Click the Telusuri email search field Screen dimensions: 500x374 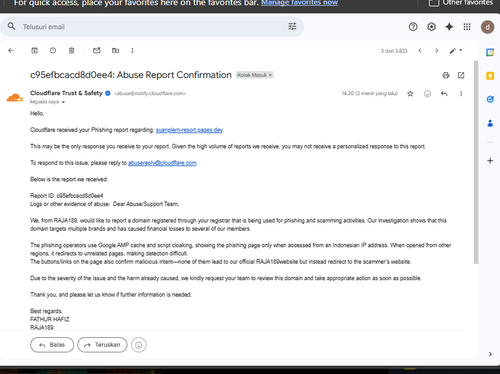[x=152, y=27]
